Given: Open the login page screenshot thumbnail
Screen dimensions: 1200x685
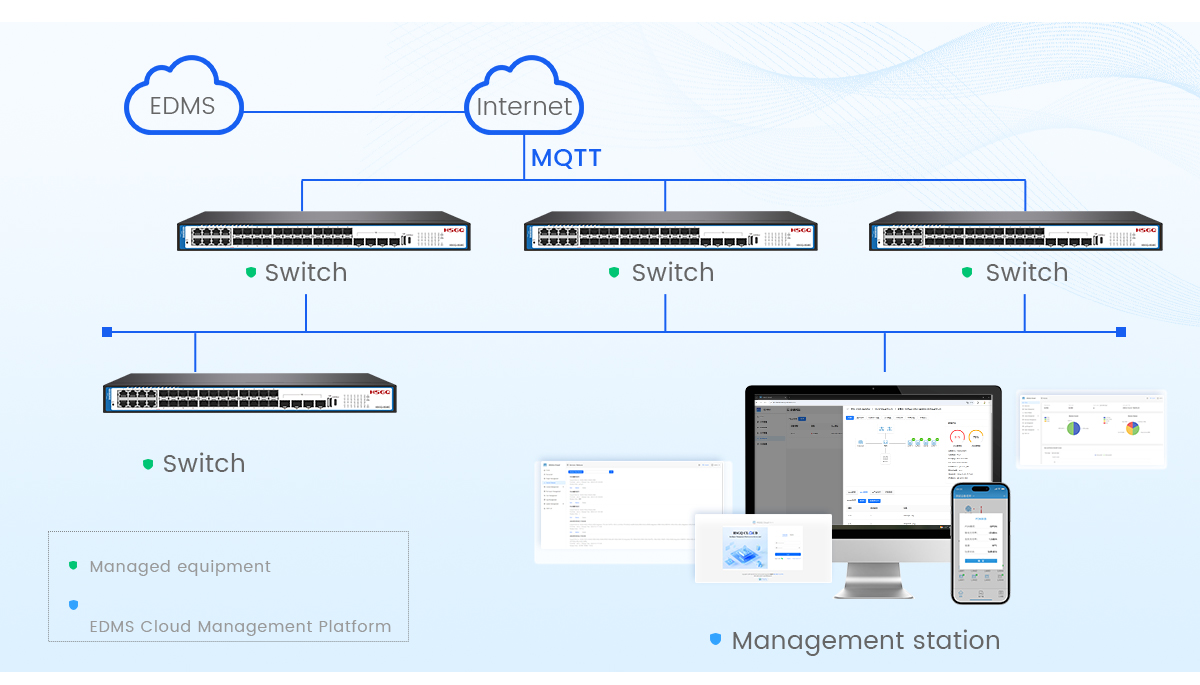Looking at the screenshot, I should pyautogui.click(x=762, y=548).
